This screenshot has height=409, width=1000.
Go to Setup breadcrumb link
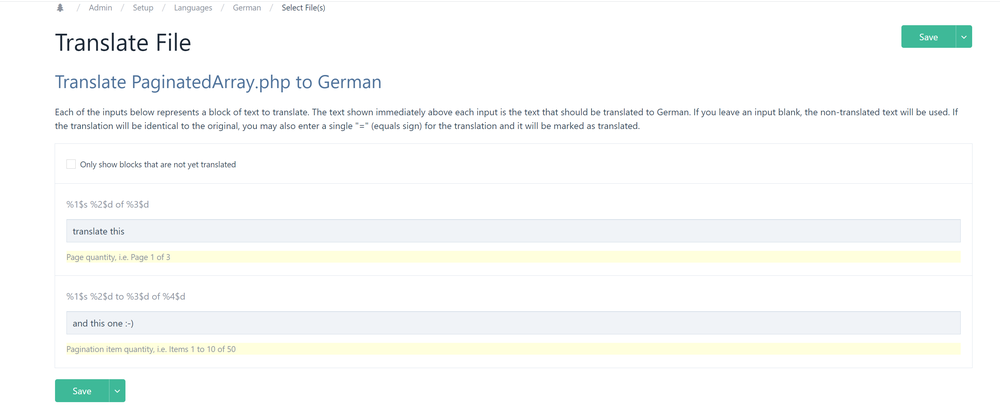click(143, 8)
